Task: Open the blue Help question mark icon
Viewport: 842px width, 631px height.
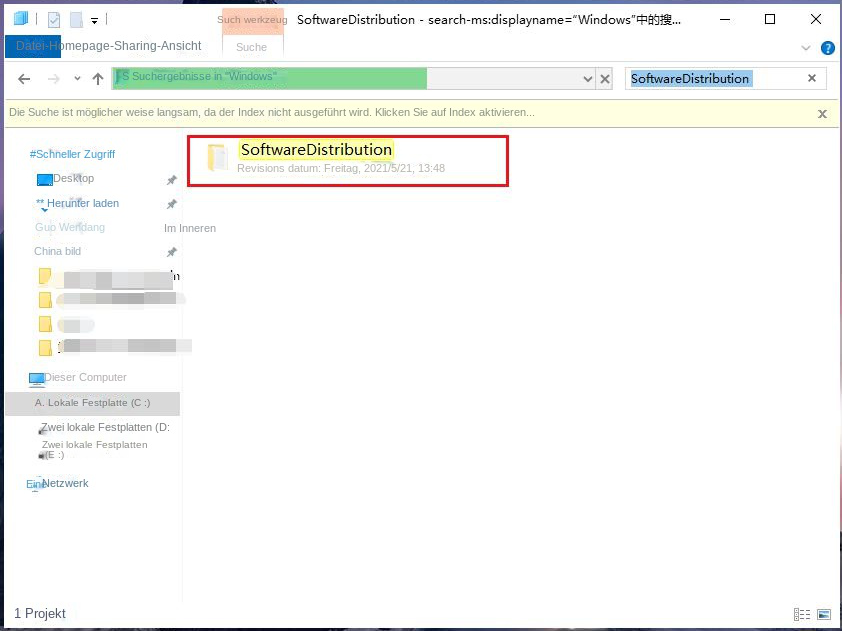Action: click(827, 48)
